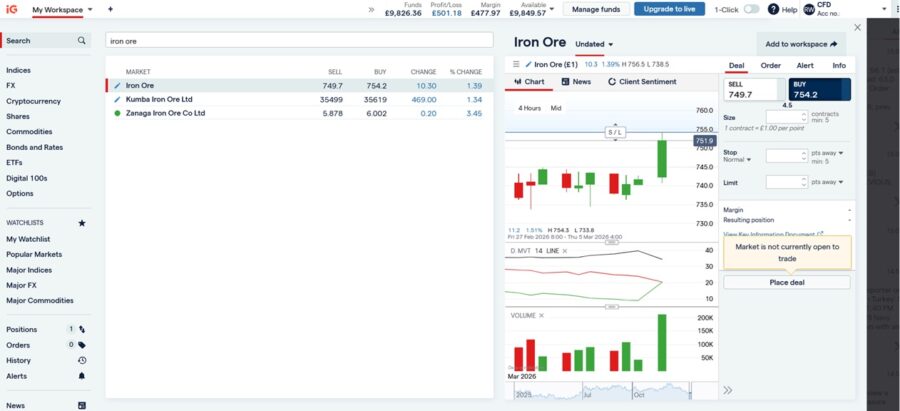Click pencil icon next to Iron Ore (£1)

(x=529, y=64)
